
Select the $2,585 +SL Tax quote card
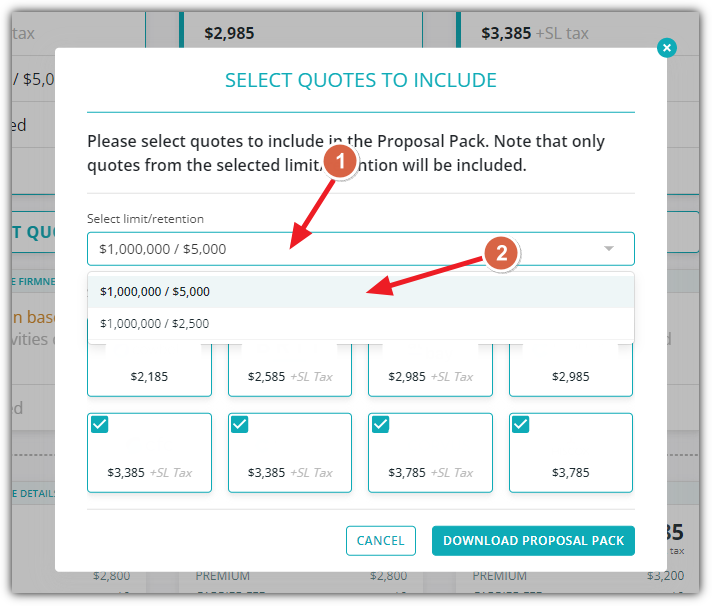tap(290, 370)
